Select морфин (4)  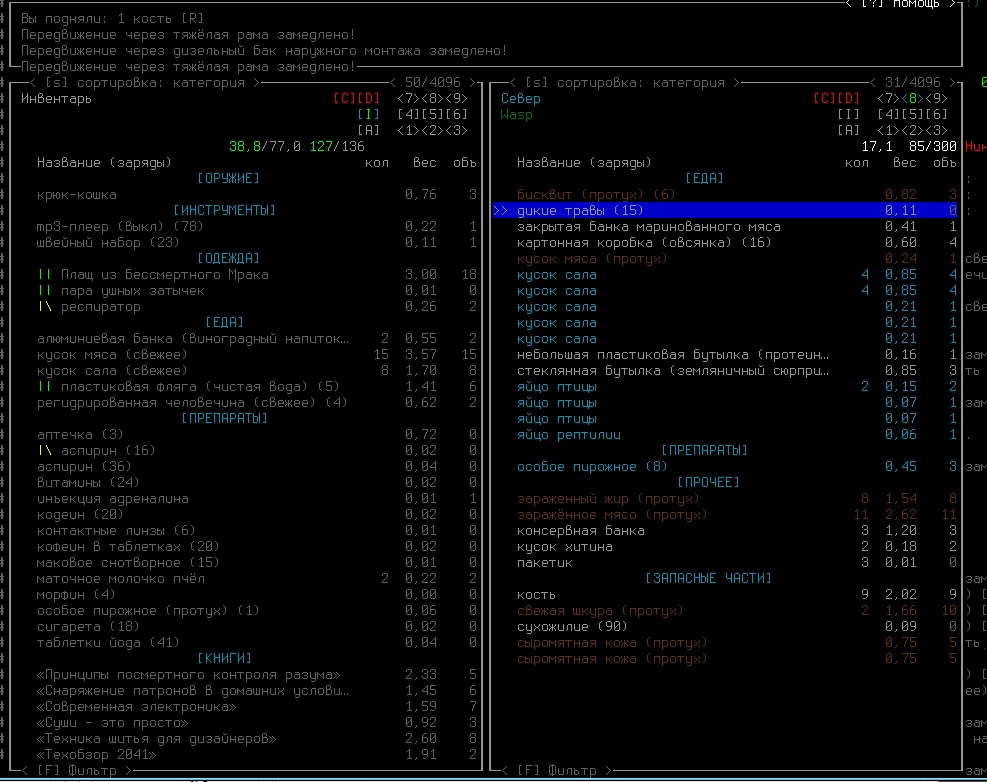tap(257, 594)
